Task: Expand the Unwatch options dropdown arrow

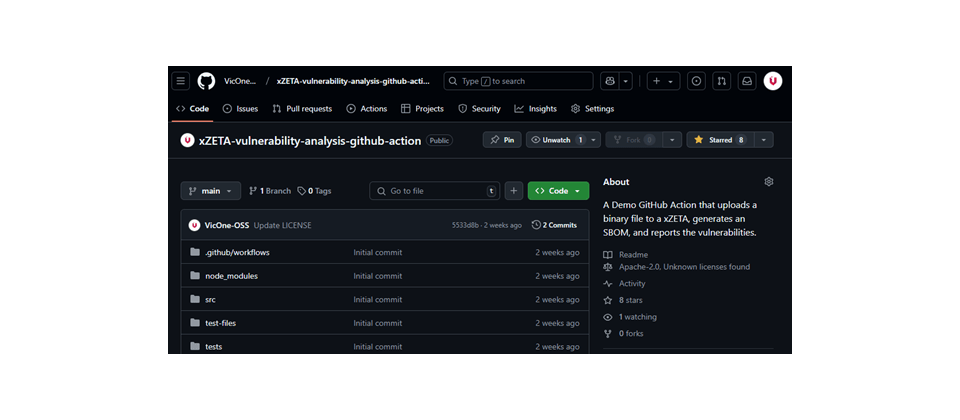Action: click(594, 140)
